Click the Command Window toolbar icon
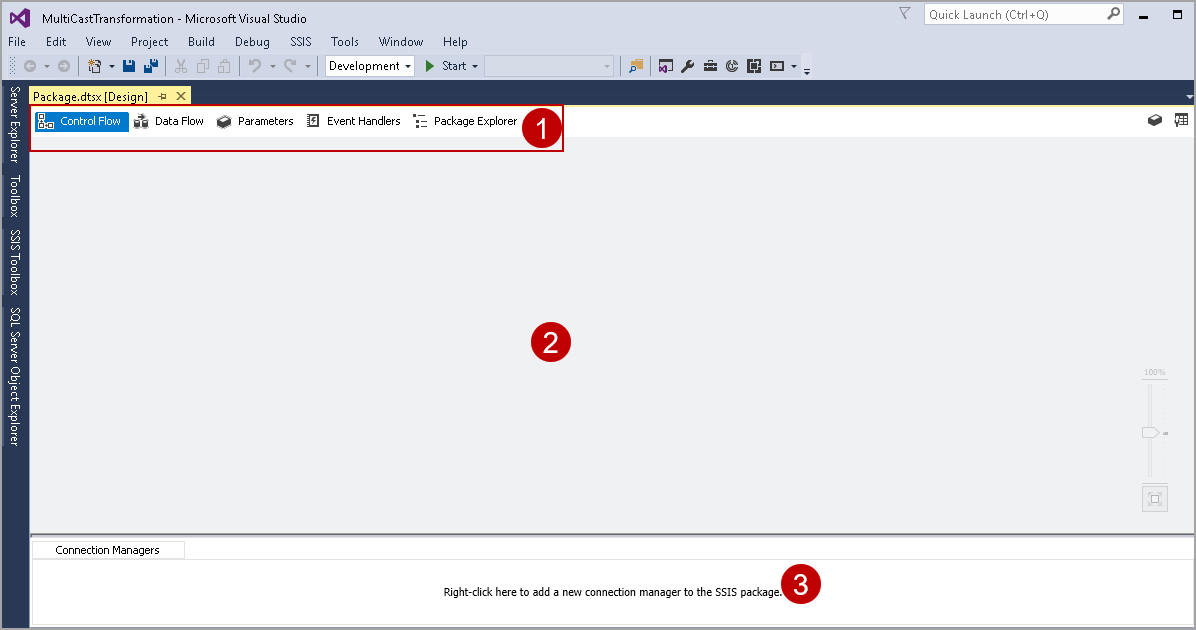 [777, 66]
